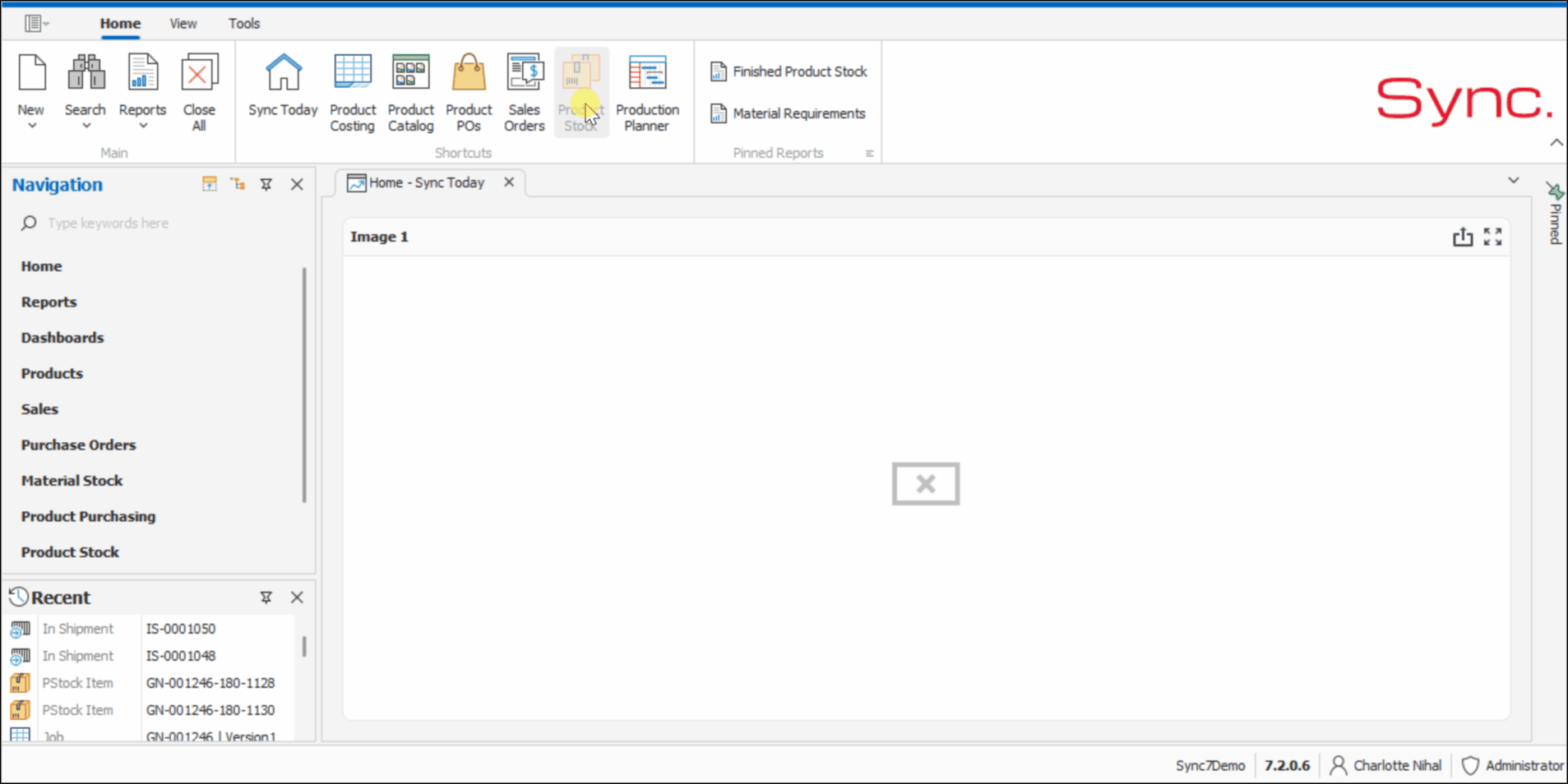Click the Navigation list scrollbar
The width and height of the screenshot is (1568, 784).
coord(304,385)
